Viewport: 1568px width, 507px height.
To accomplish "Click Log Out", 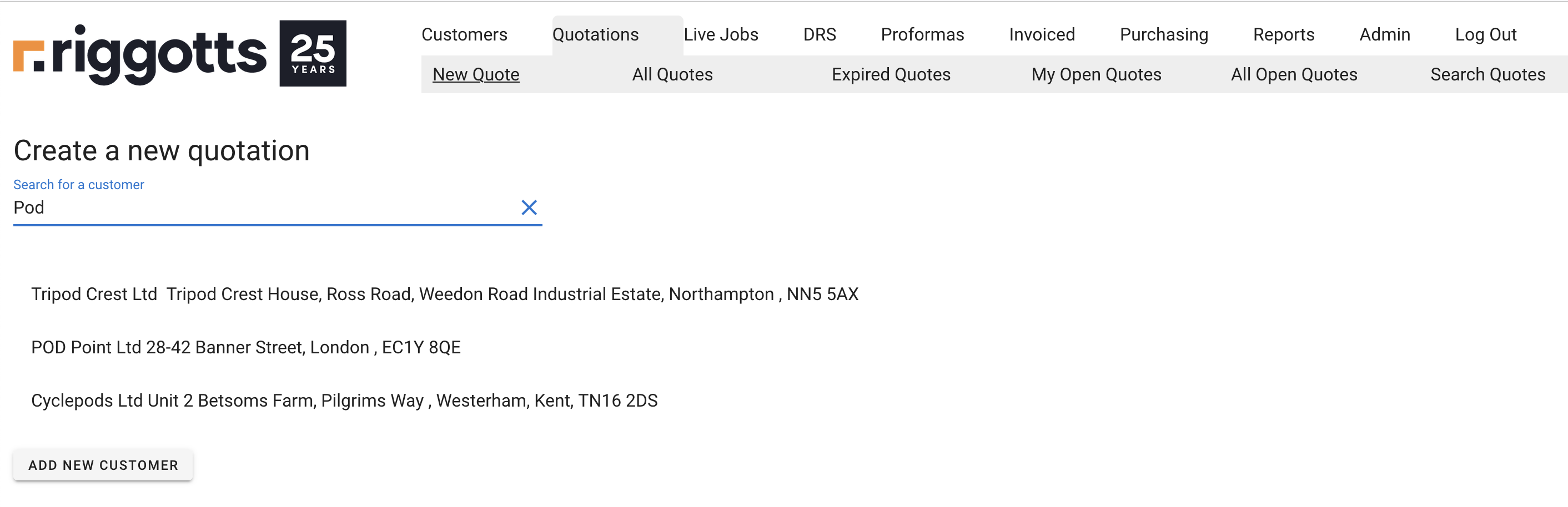I will 1485,34.
